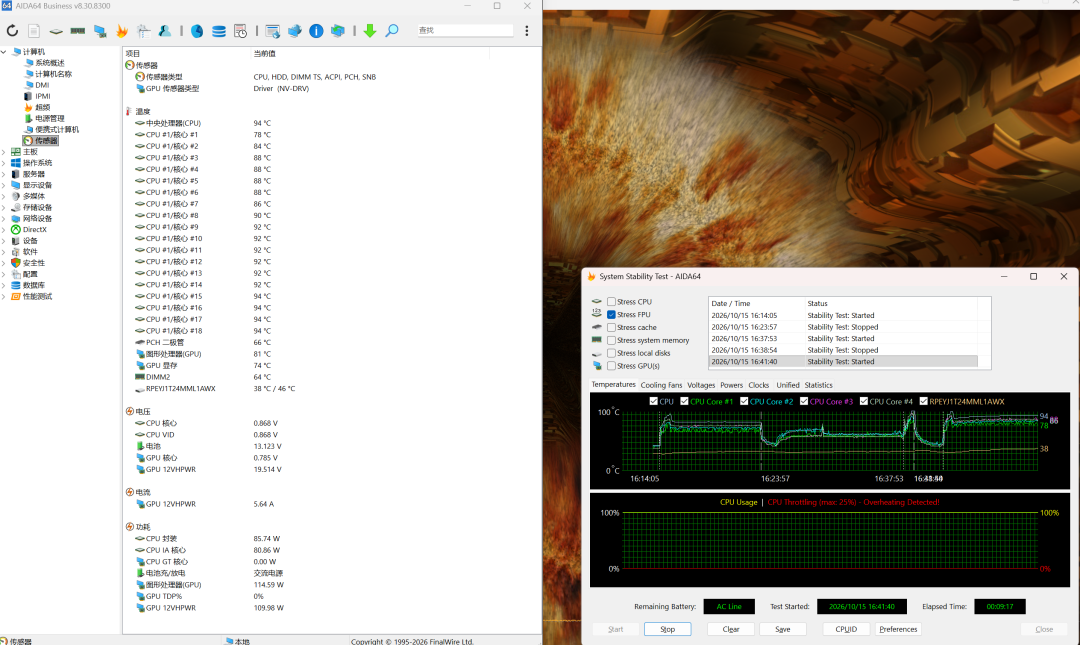Switch to the Voltages tab
1080x645 pixels.
[701, 385]
